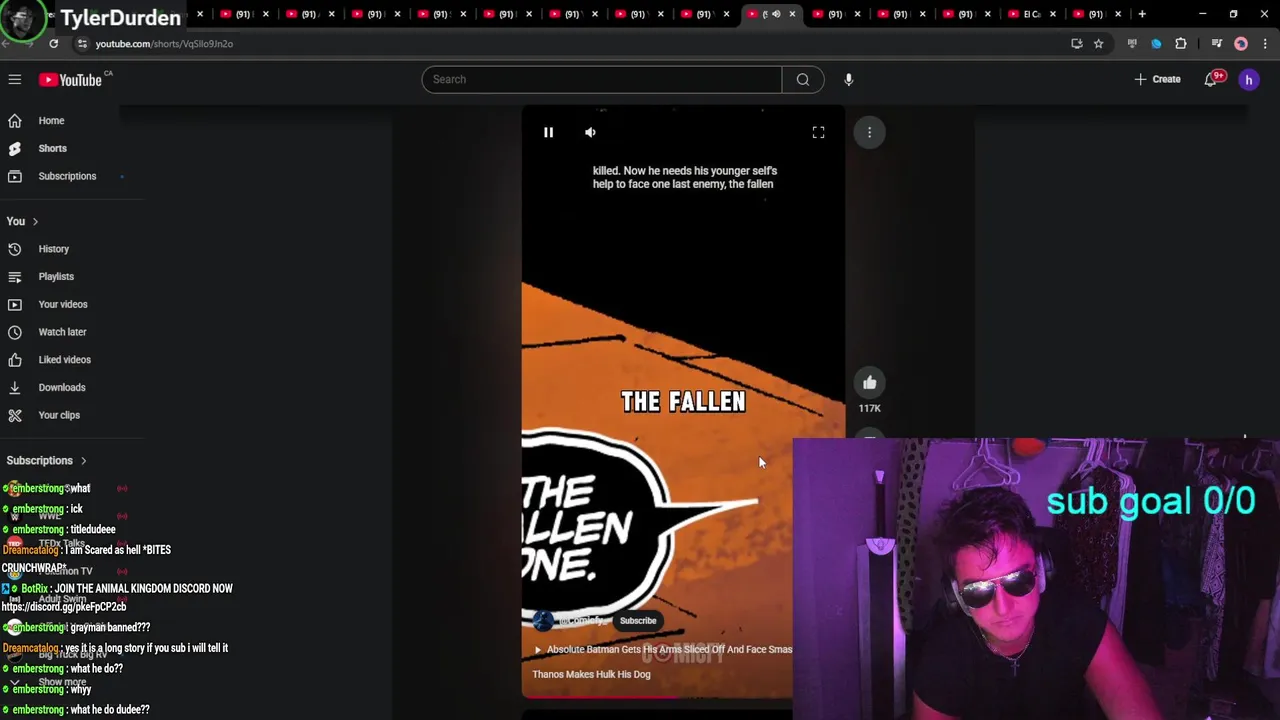
Task: Open browser extensions puzzle icon
Action: tap(1181, 44)
